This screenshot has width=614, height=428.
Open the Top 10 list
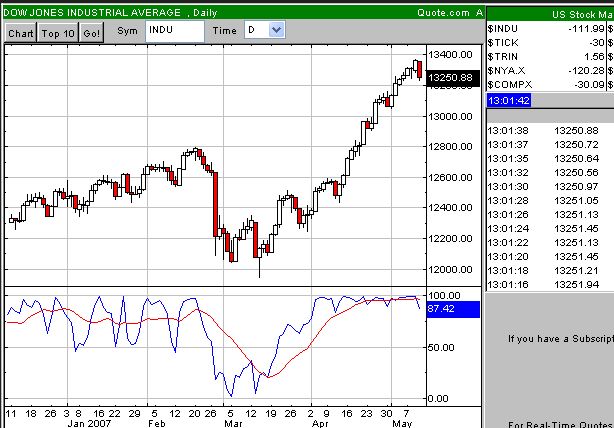click(x=57, y=32)
